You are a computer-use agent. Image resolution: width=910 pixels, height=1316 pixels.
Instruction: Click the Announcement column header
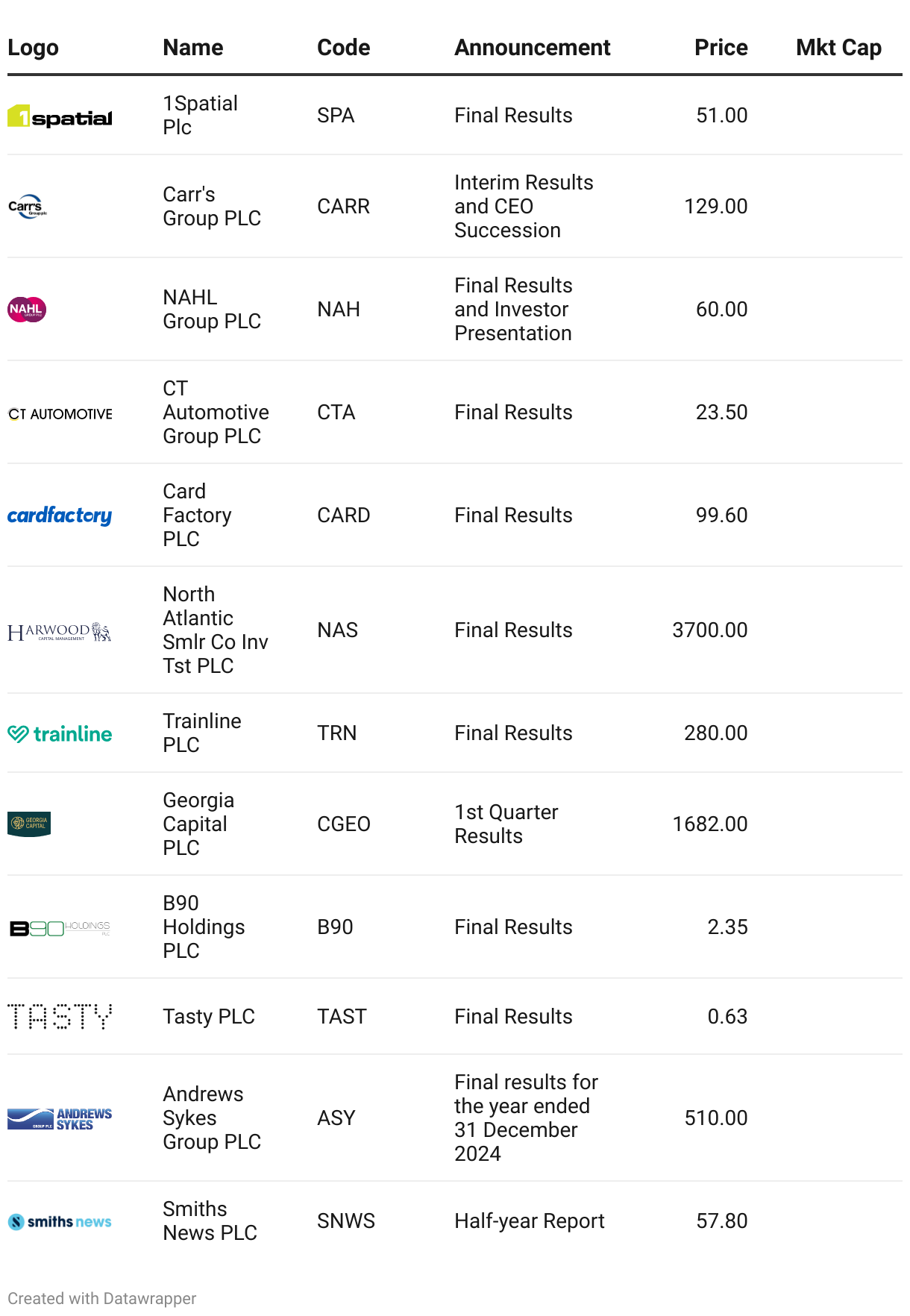[532, 48]
